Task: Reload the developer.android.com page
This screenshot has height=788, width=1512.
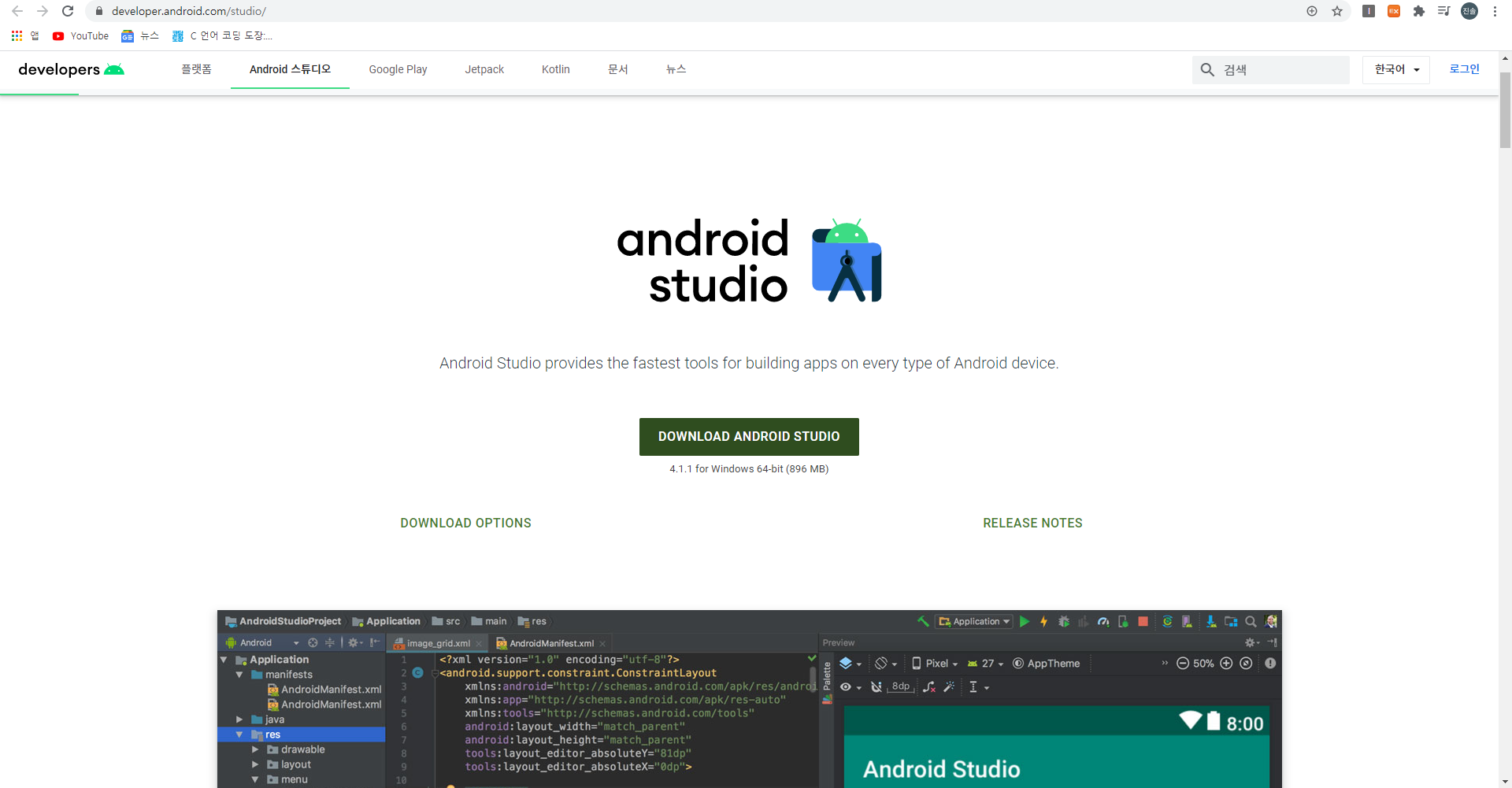Action: [x=68, y=11]
